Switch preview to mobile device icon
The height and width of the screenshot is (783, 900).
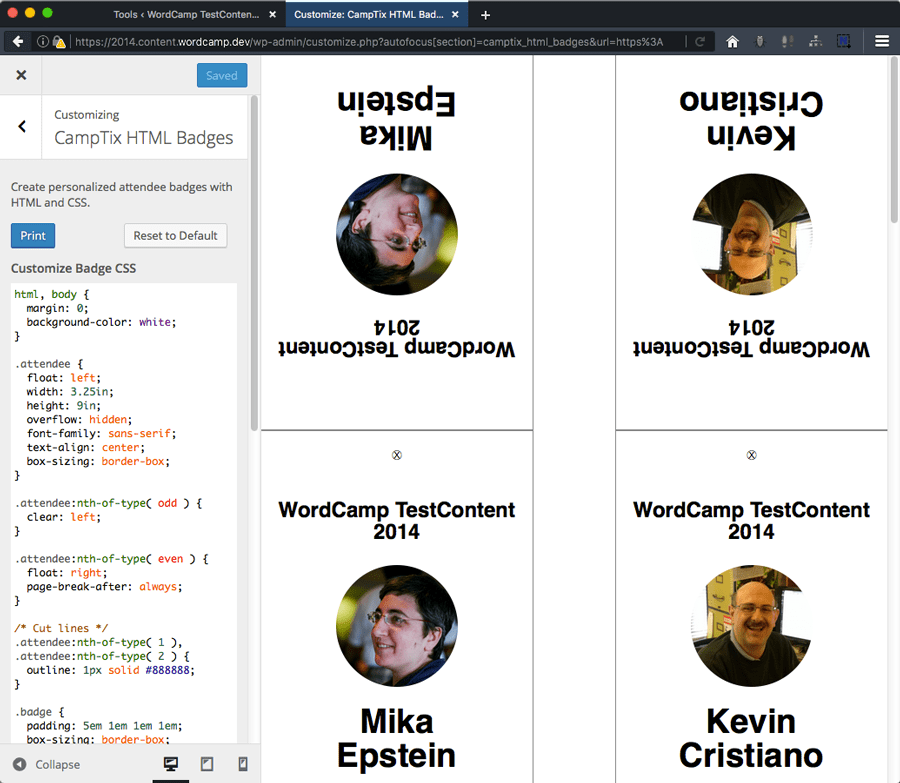(x=243, y=764)
